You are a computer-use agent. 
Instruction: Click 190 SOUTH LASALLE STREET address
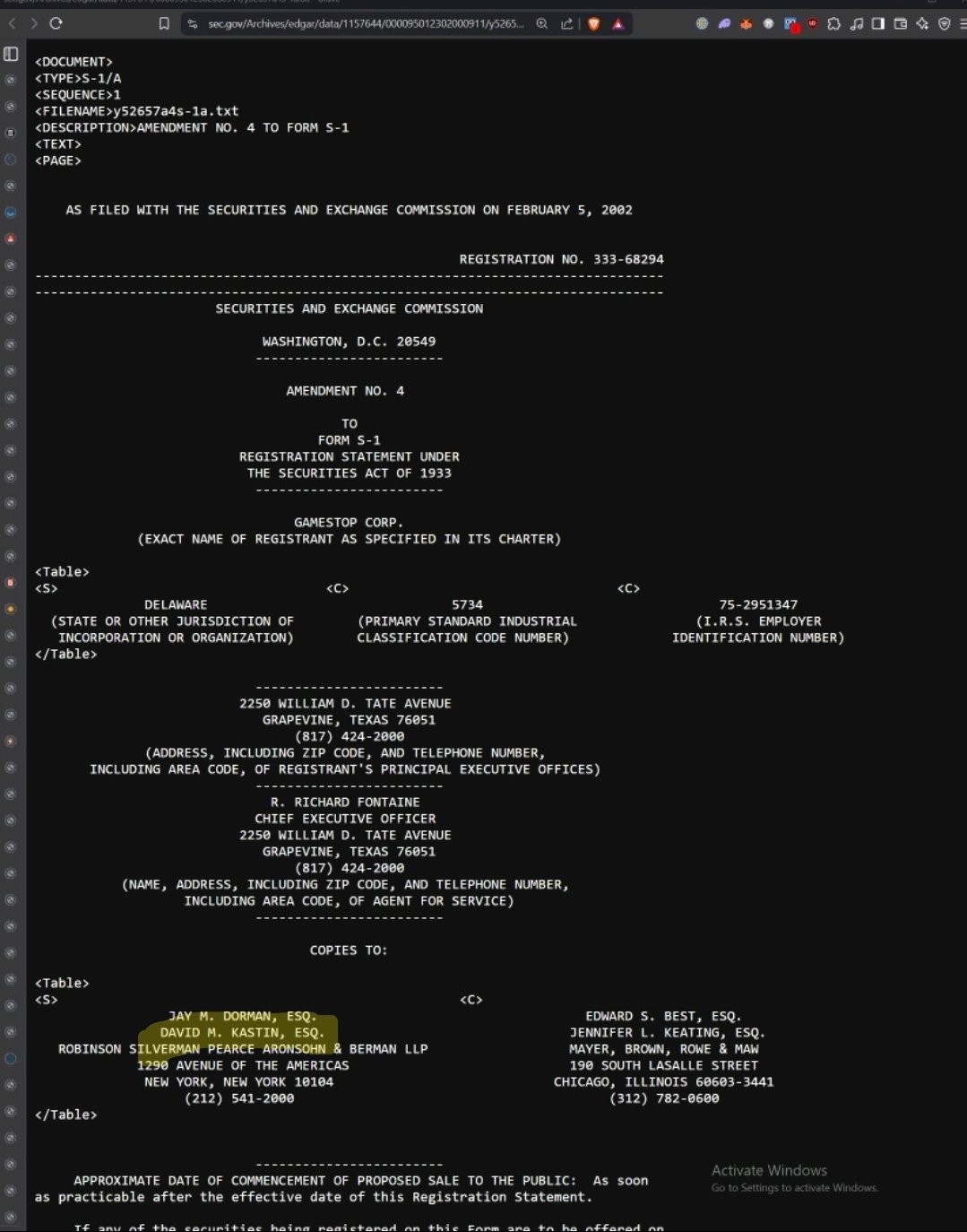(664, 1065)
